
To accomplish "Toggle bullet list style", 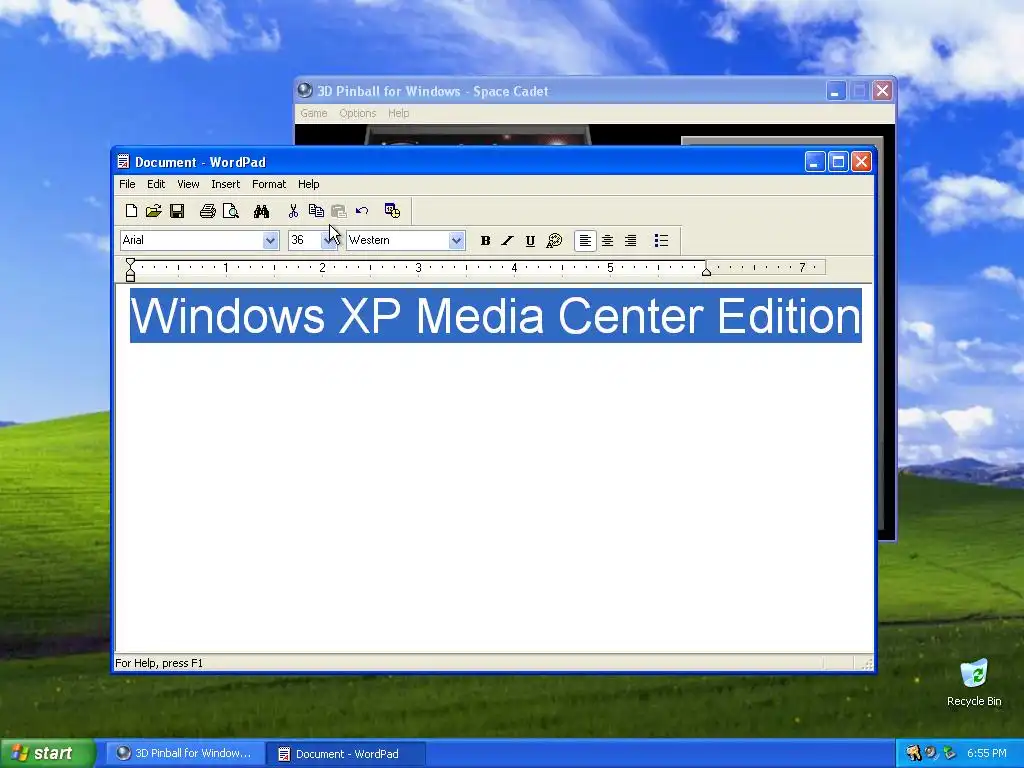I will point(661,241).
